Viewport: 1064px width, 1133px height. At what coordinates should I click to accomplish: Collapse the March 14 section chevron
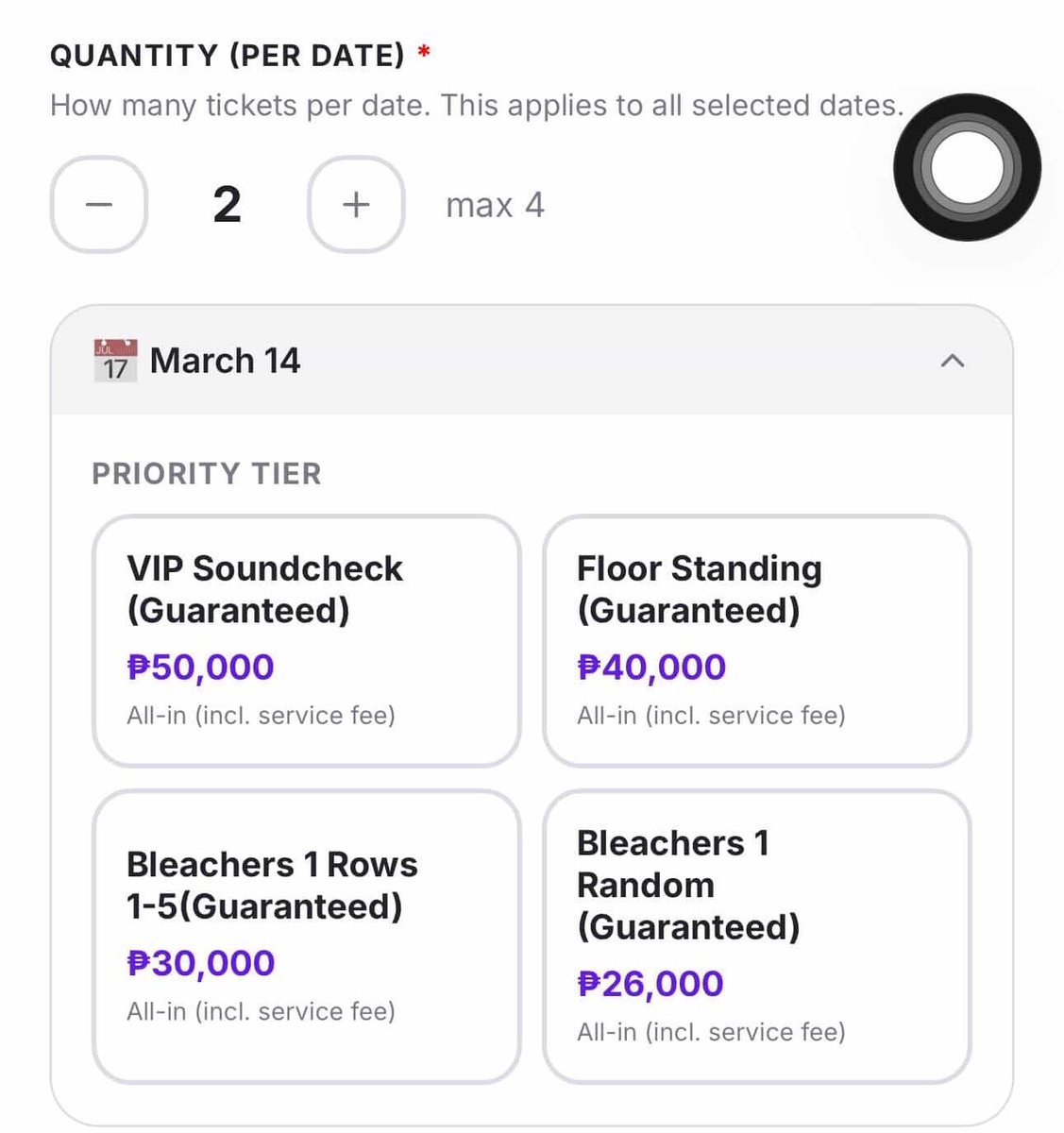pyautogui.click(x=953, y=361)
